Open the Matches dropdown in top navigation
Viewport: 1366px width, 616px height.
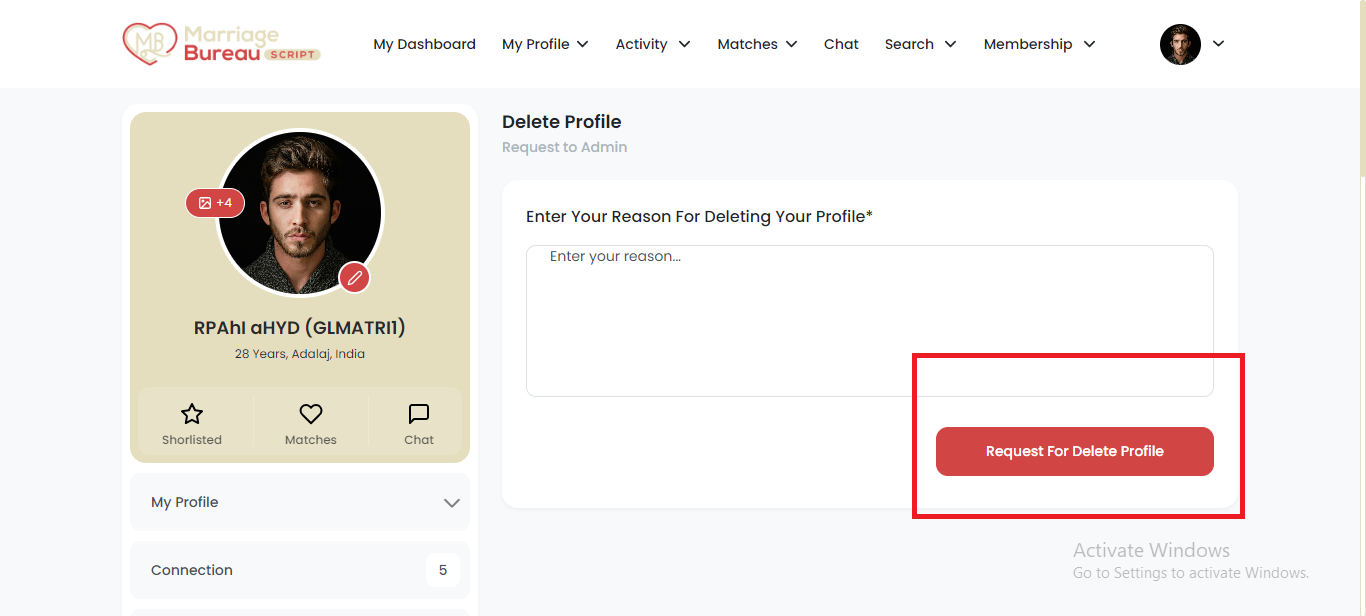coord(757,44)
